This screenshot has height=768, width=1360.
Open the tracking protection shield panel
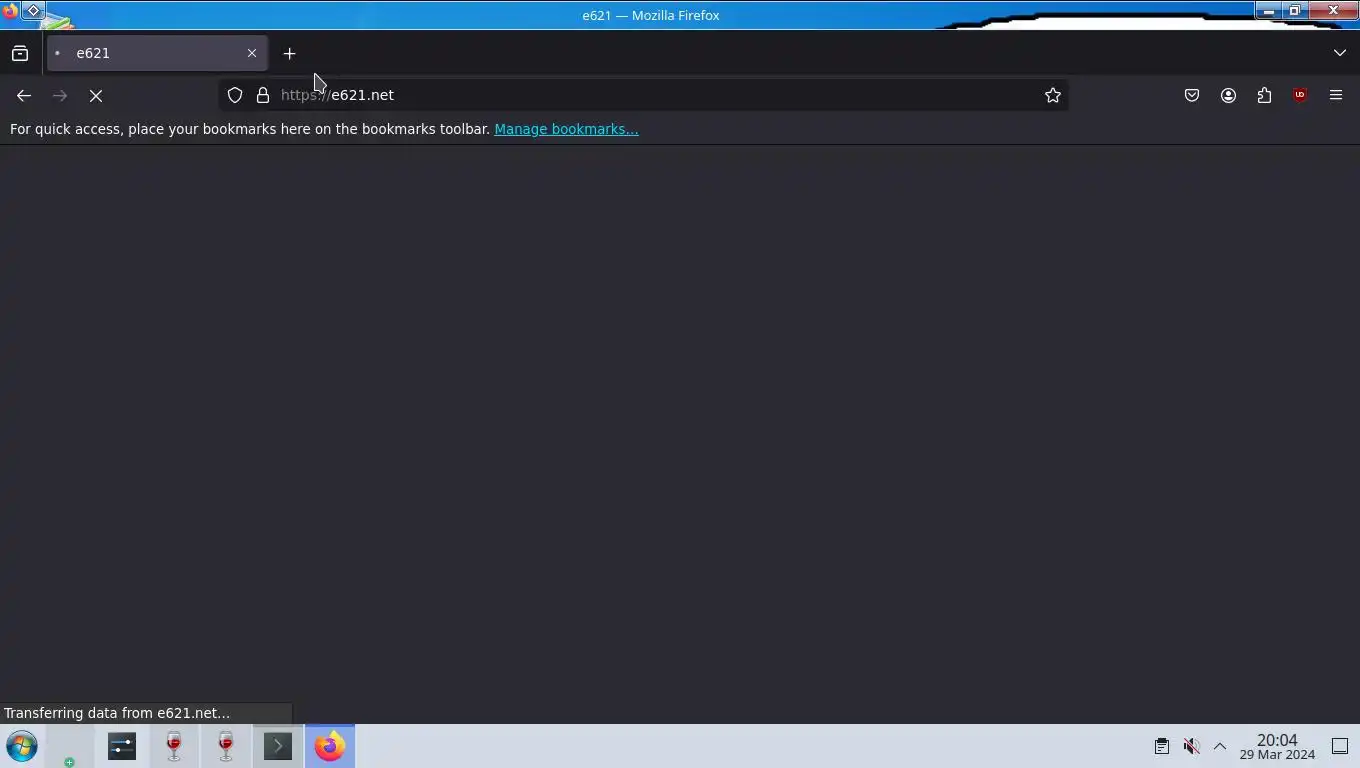click(235, 95)
